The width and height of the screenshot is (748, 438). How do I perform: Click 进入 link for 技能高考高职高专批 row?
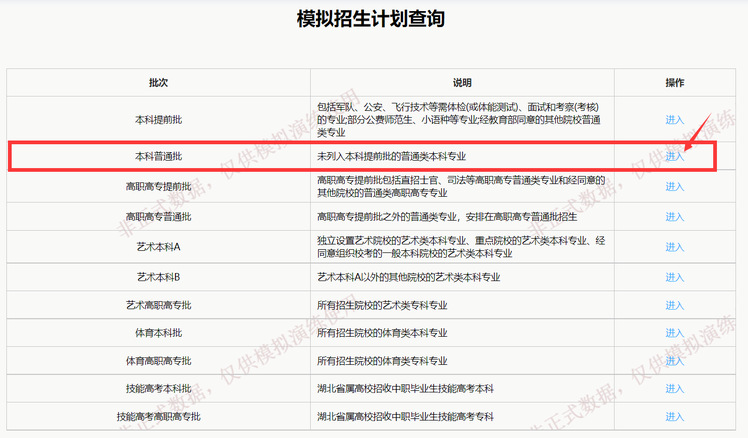point(675,416)
